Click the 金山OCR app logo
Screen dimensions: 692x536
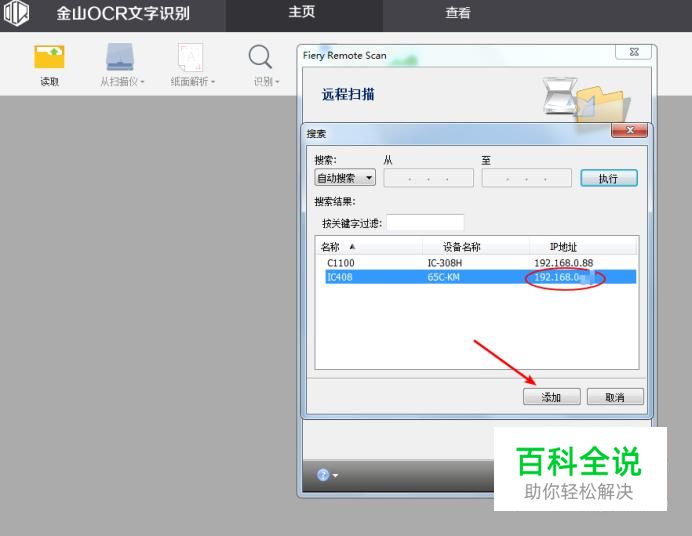pyautogui.click(x=16, y=13)
